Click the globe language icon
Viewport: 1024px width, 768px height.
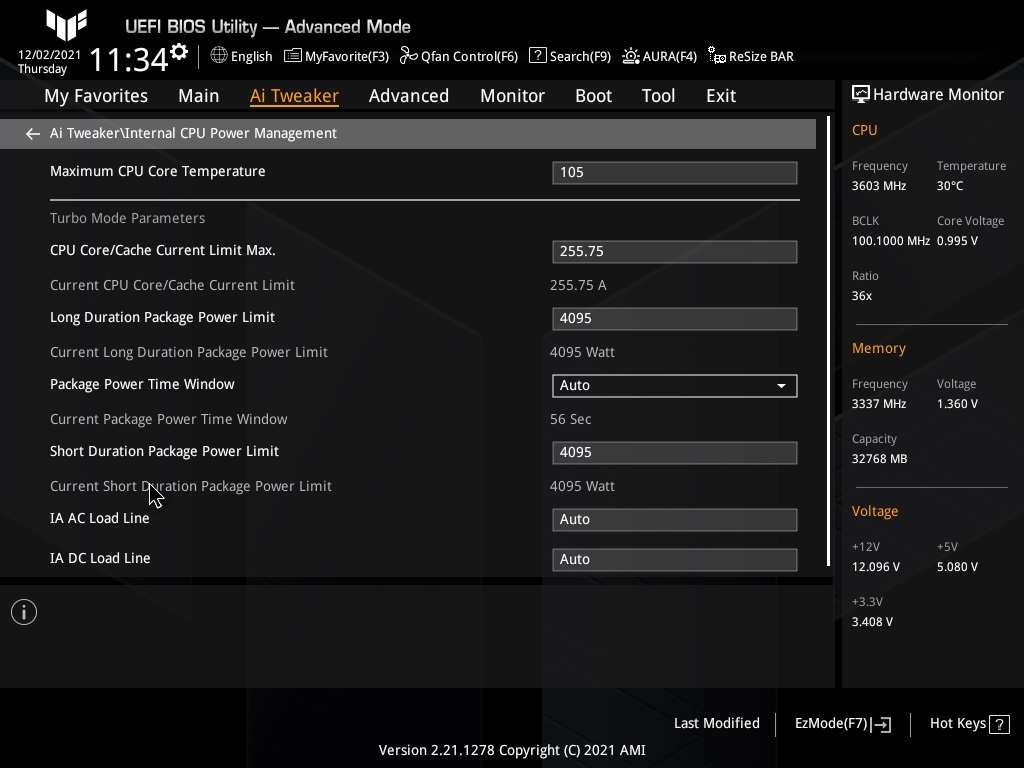coord(219,56)
